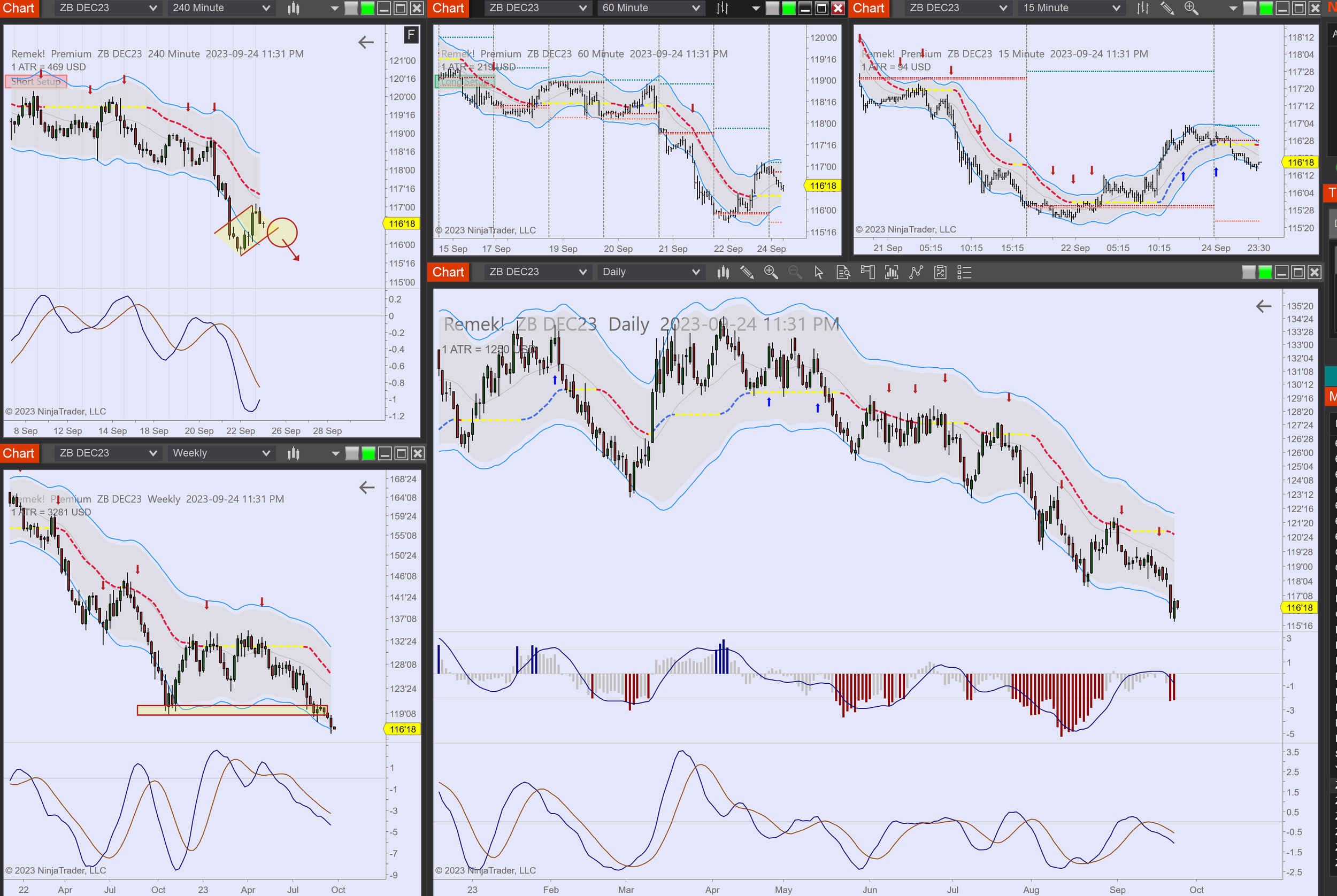Click zoom in magnifier on Daily chart

[x=771, y=273]
